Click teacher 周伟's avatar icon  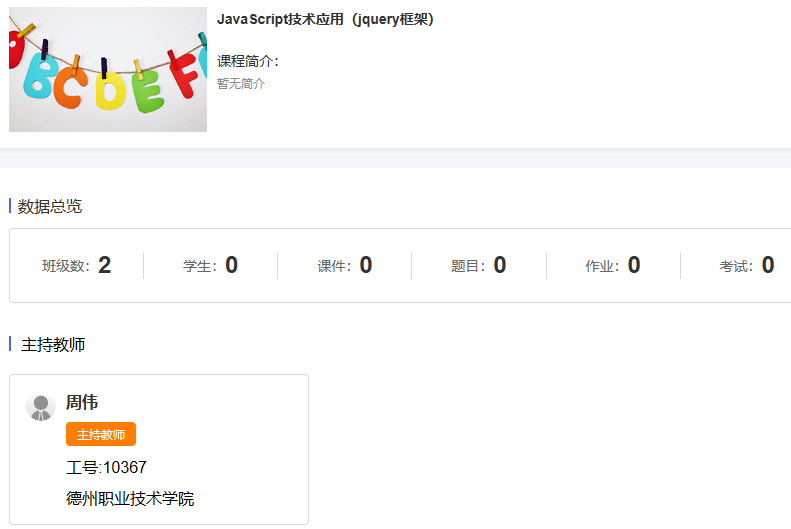[41, 407]
